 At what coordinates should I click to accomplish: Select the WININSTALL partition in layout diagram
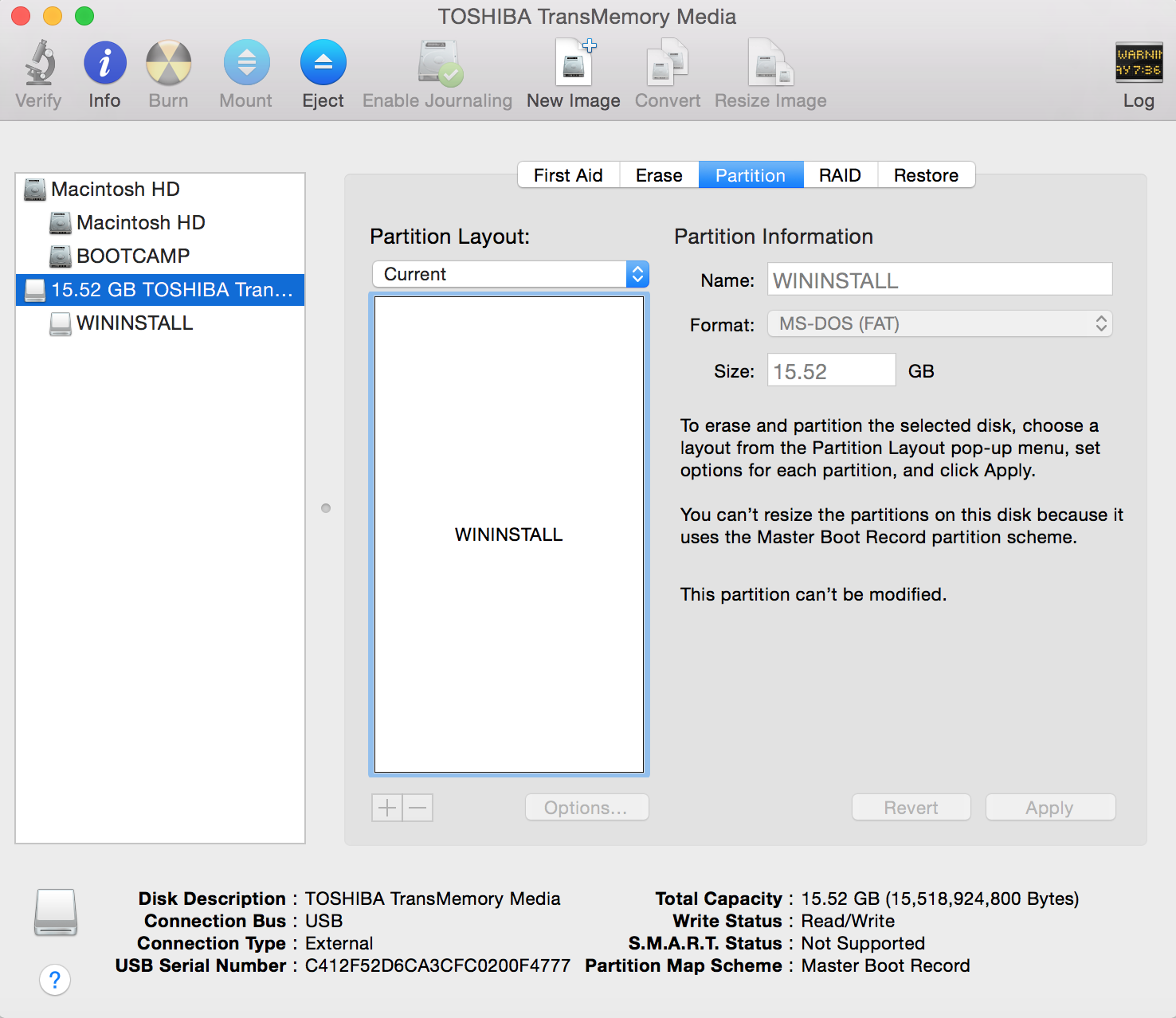(x=509, y=534)
